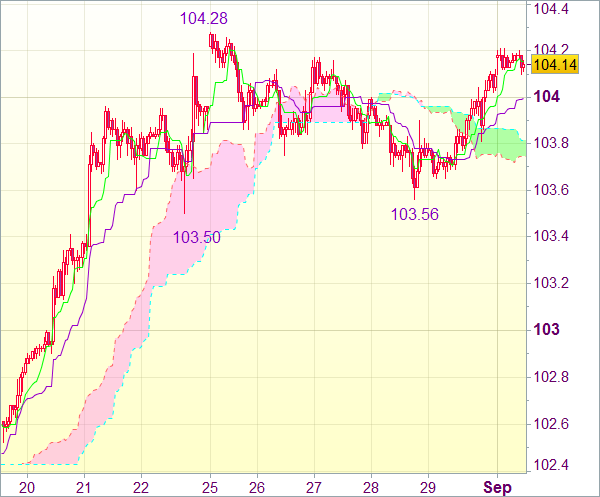This screenshot has width=600, height=497.
Task: Click the date axis label 29
Action: point(428,488)
